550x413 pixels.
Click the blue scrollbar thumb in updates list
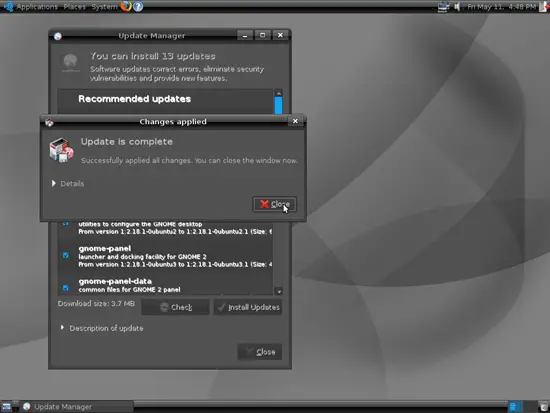[279, 105]
